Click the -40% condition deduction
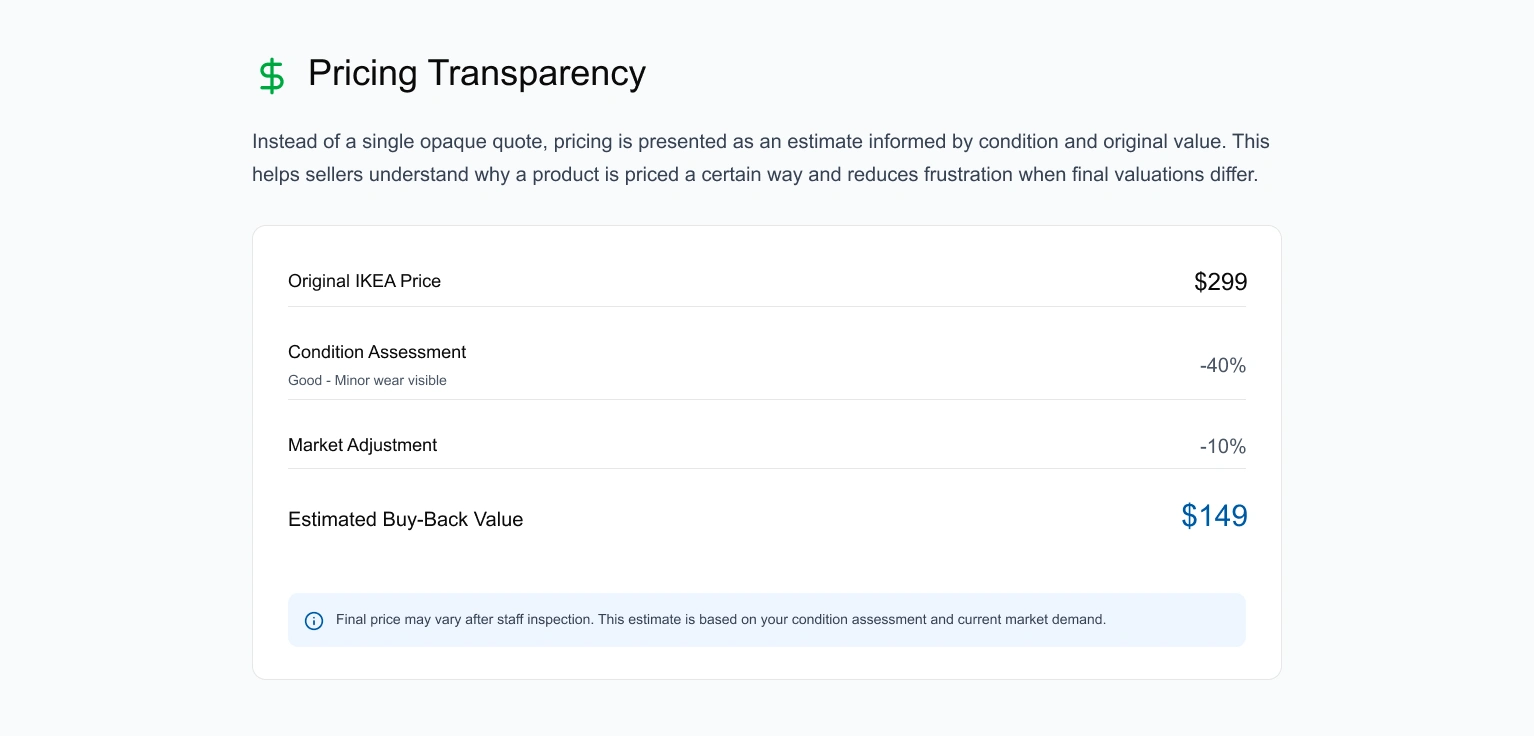The image size is (1534, 736). [1223, 366]
